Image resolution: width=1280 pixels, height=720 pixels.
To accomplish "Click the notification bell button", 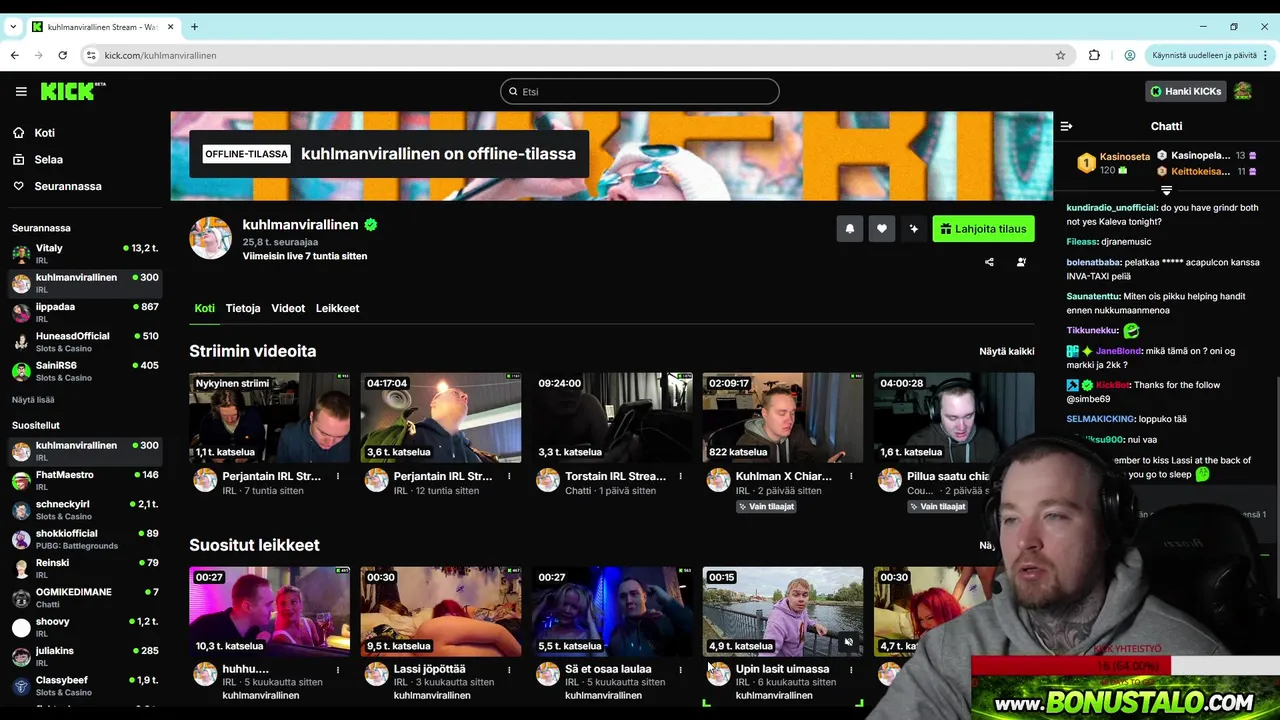I will 850,229.
